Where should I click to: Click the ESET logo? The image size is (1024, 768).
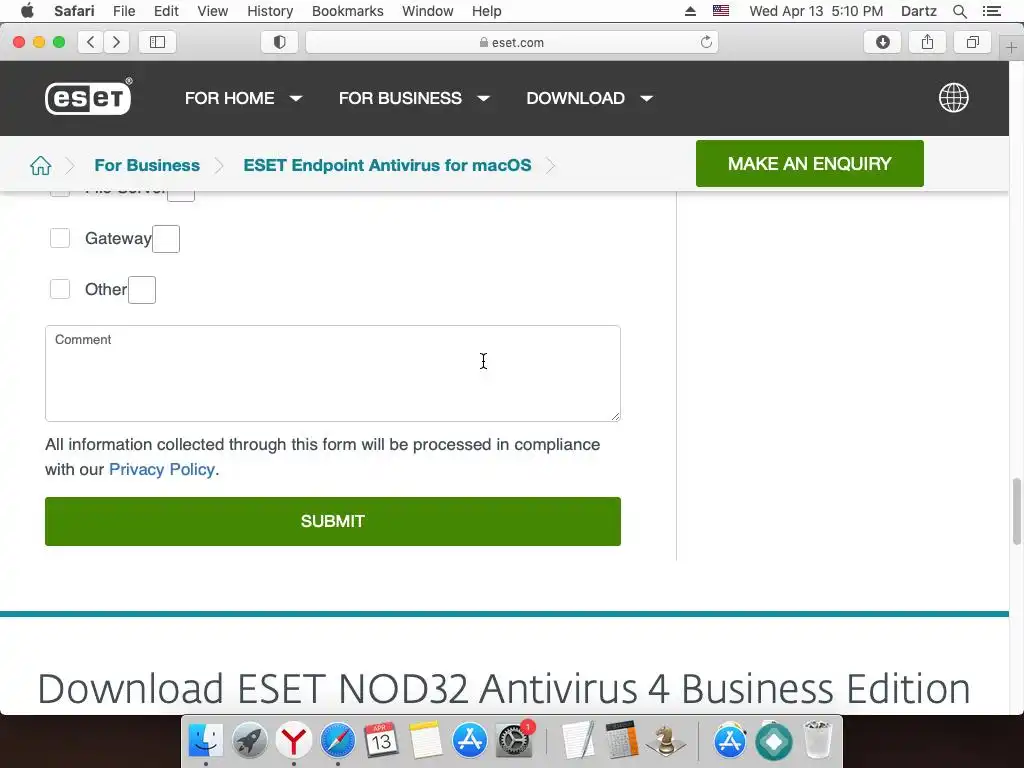pos(88,97)
